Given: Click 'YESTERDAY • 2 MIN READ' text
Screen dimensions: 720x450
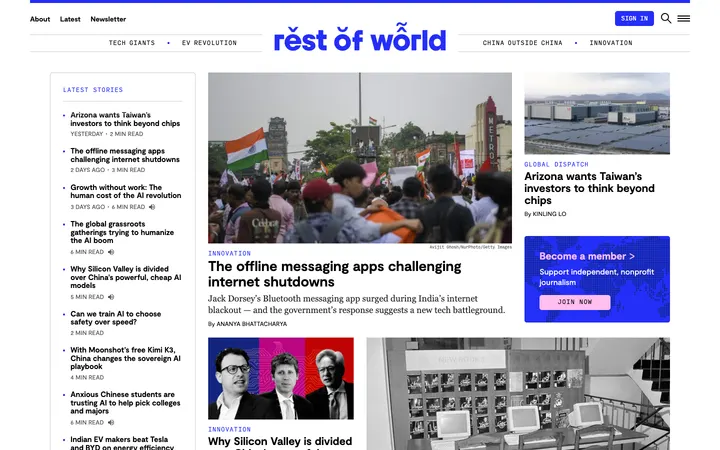Looking at the screenshot, I should click(x=107, y=134).
